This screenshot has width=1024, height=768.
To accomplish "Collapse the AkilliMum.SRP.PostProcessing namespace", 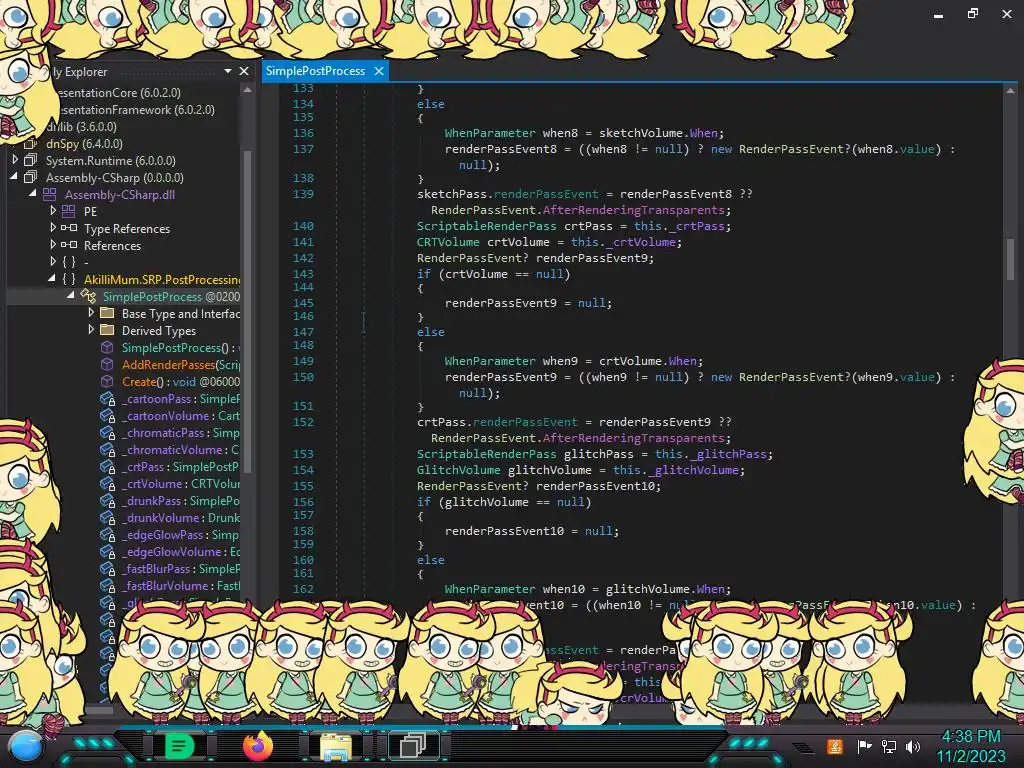I will 52,279.
